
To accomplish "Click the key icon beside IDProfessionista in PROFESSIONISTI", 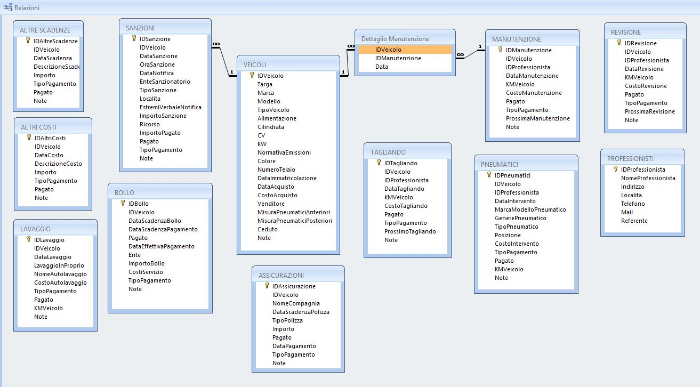I will [x=615, y=169].
